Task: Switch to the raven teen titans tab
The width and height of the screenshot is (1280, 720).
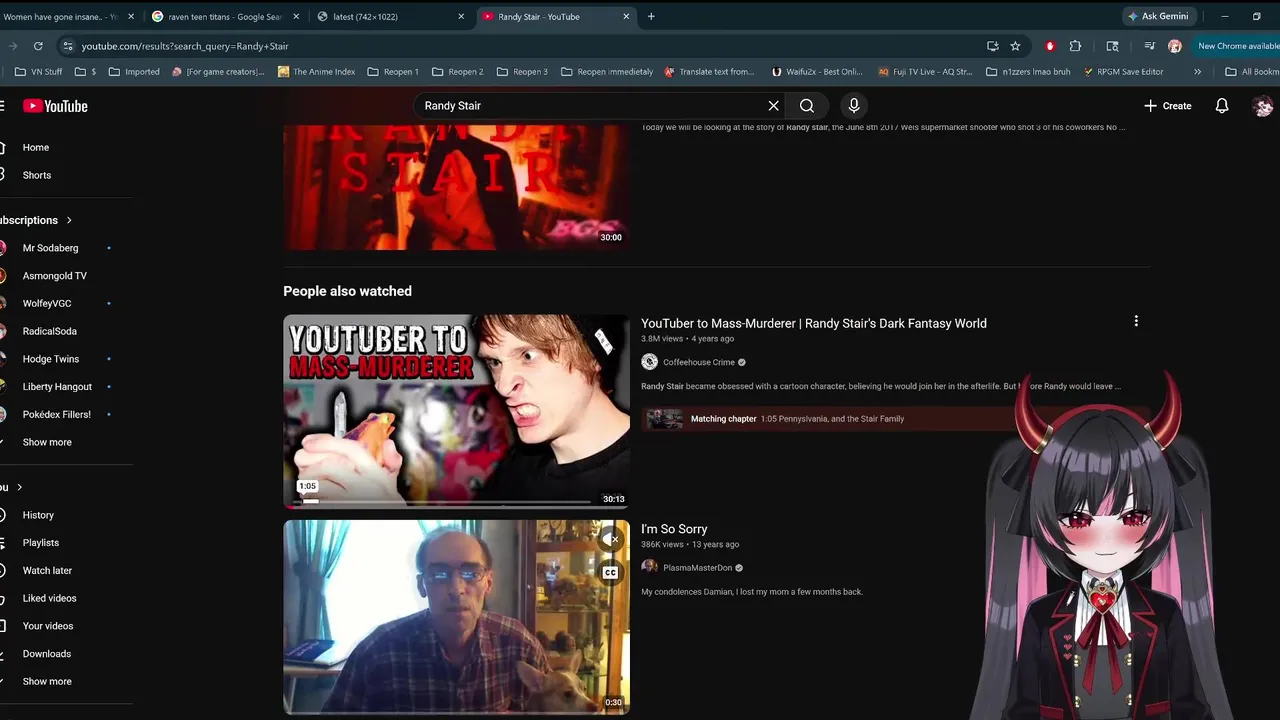Action: coord(224,16)
